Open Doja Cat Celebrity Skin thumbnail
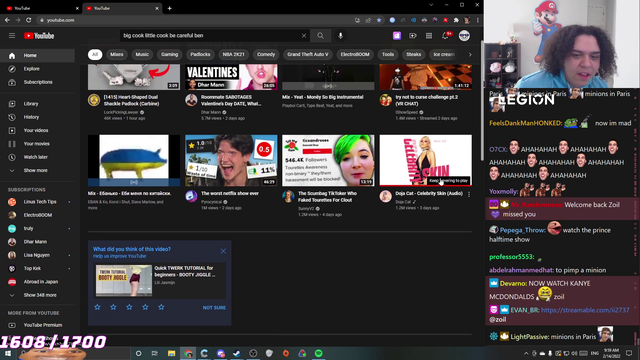The height and width of the screenshot is (360, 640). (x=426, y=160)
